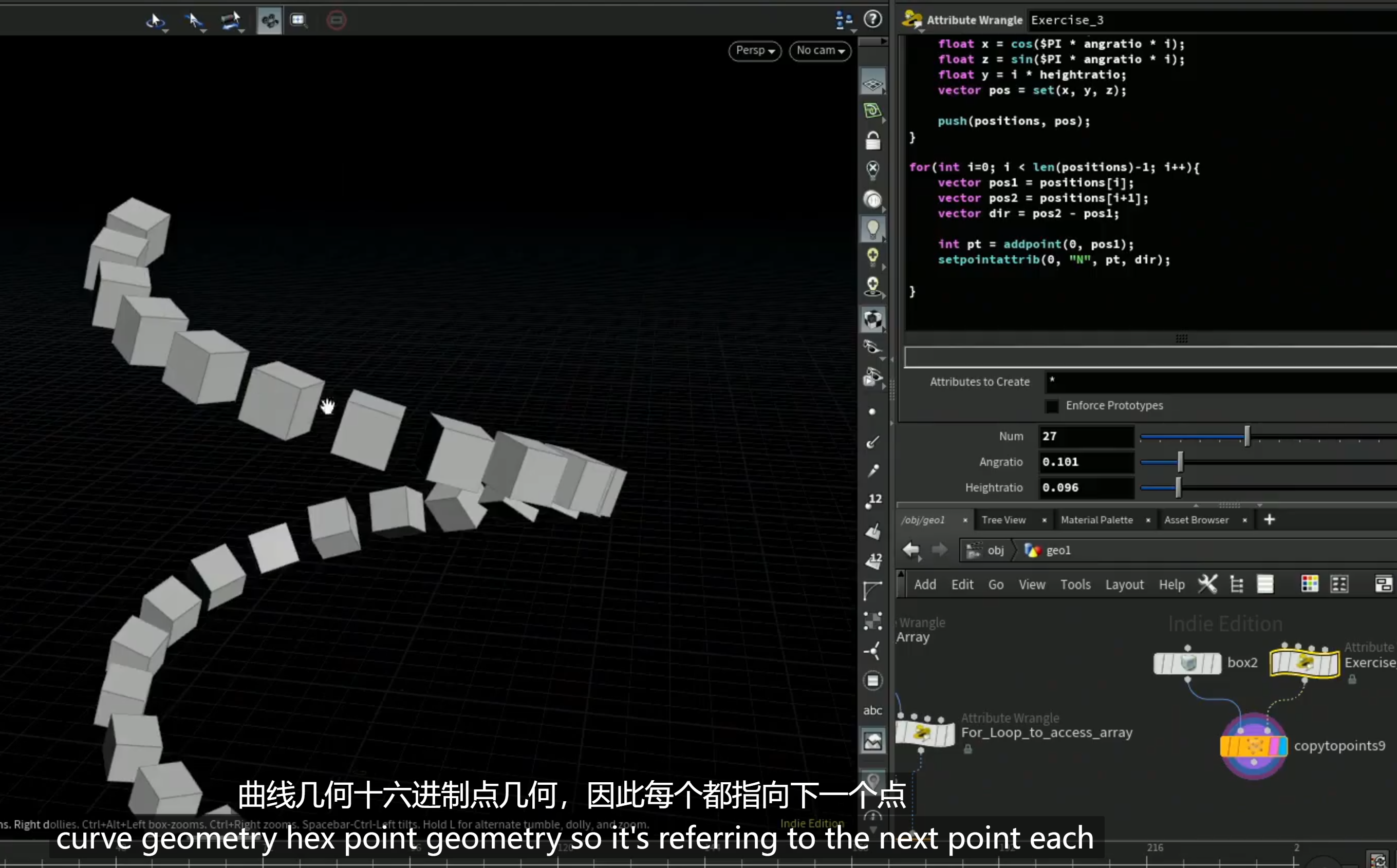Click the headlight only round lamp icon
The image size is (1397, 868).
click(x=873, y=200)
